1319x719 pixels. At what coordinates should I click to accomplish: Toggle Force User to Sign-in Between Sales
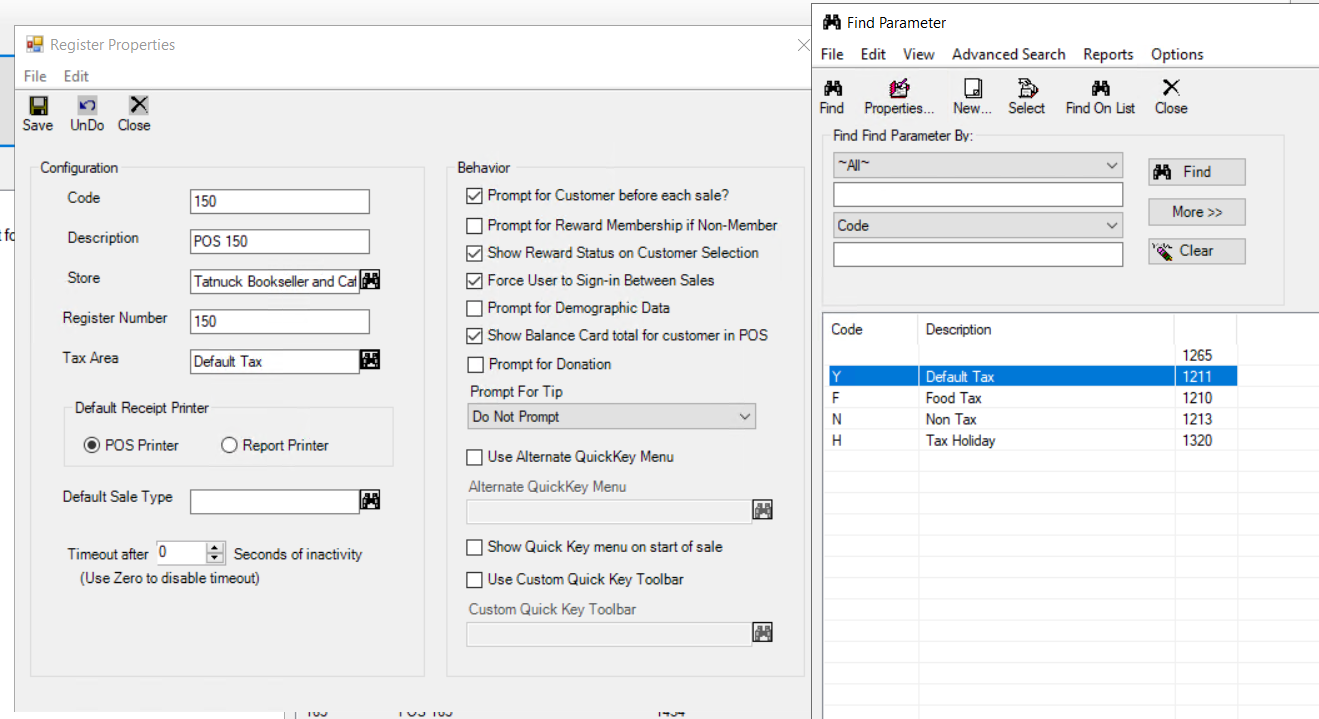click(x=474, y=281)
